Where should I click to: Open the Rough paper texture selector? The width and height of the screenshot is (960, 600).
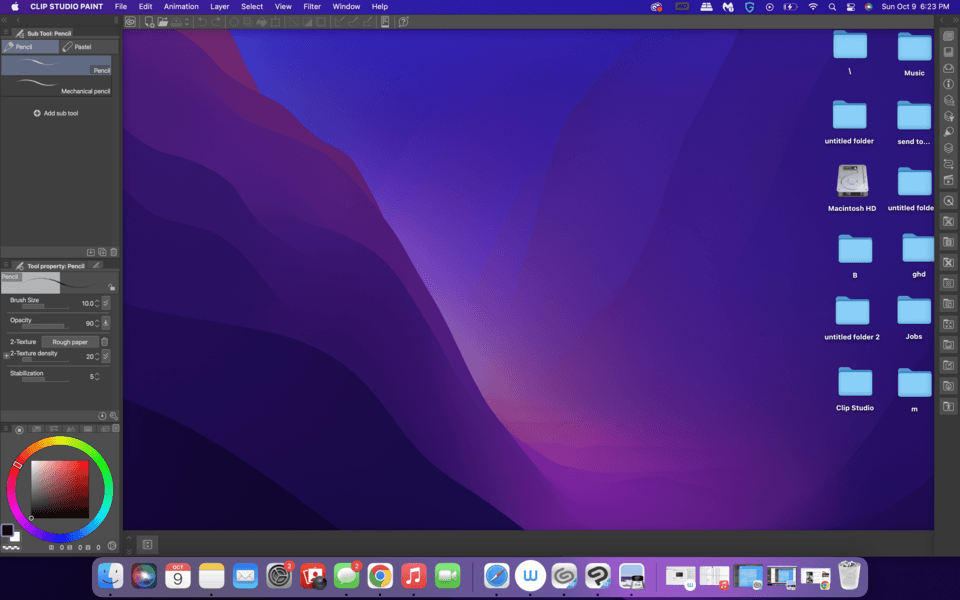click(69, 342)
